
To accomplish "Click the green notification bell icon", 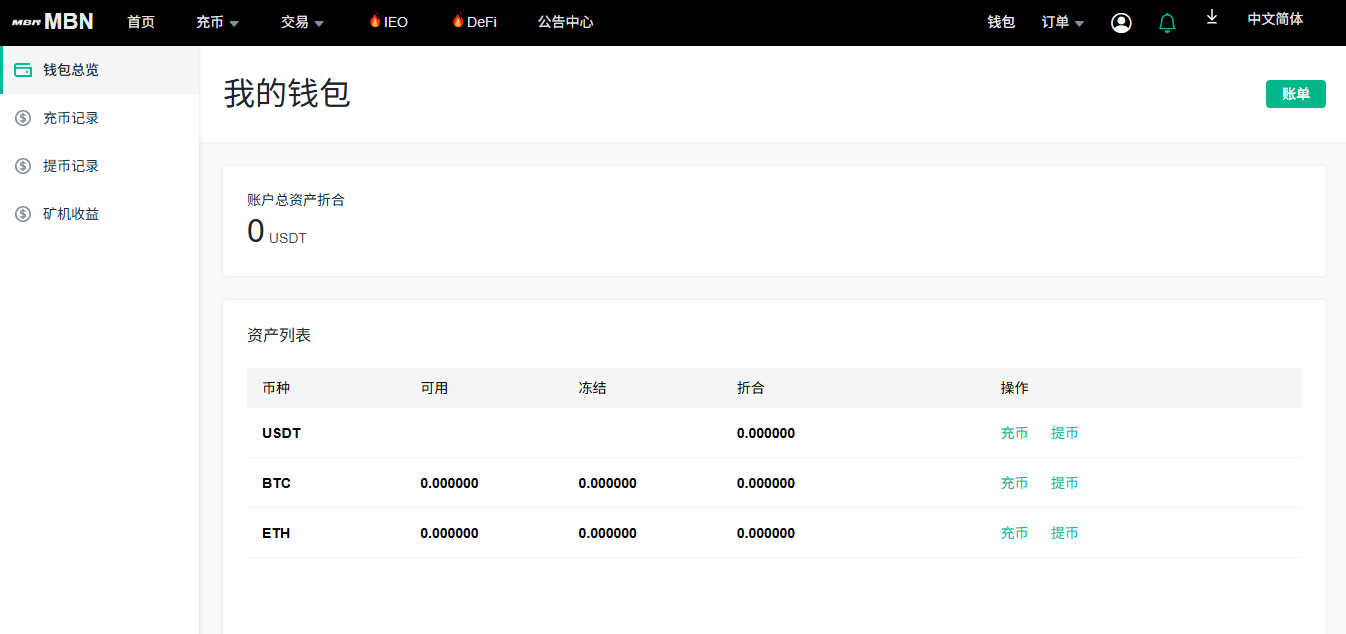I will pyautogui.click(x=1167, y=23).
